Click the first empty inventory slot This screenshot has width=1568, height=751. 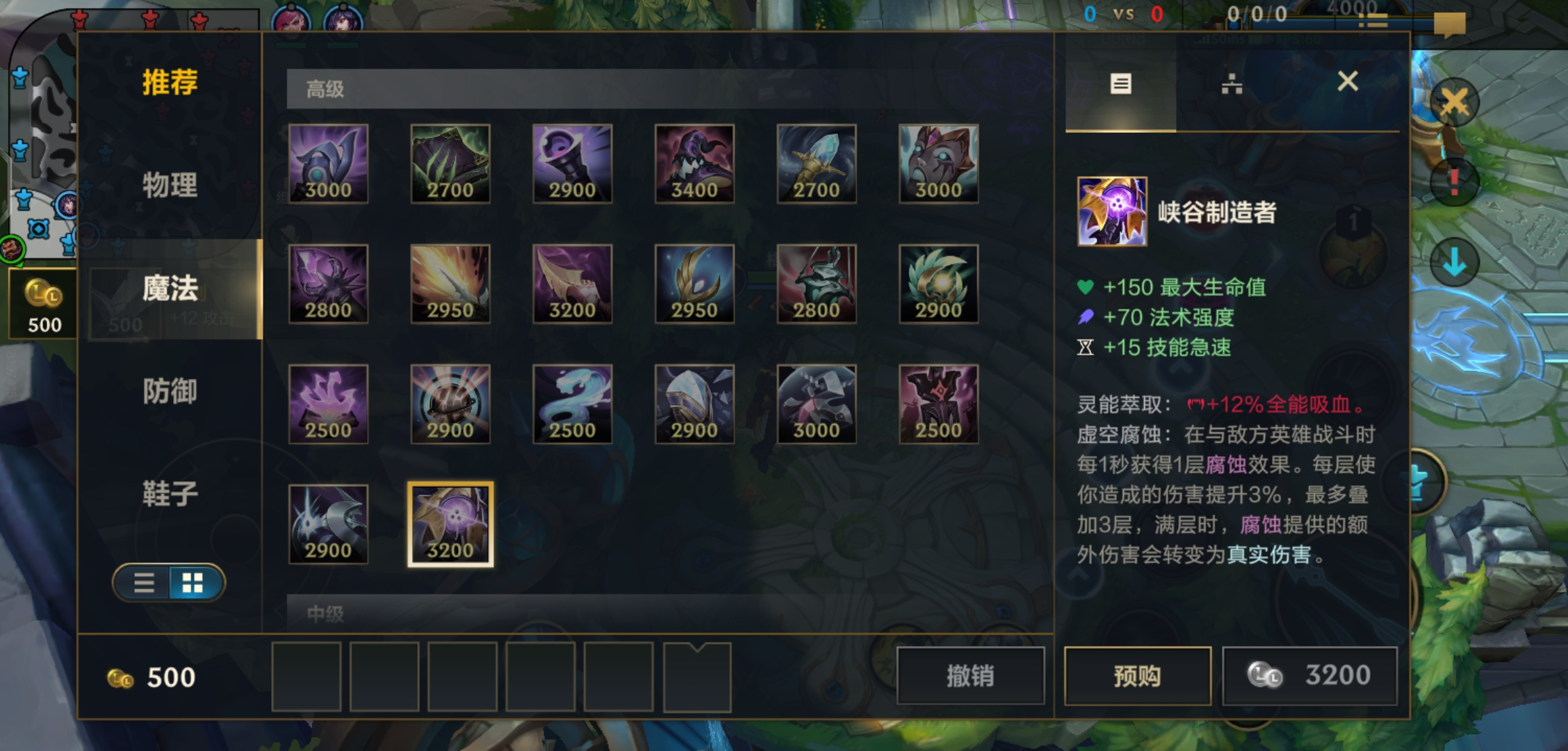[307, 677]
